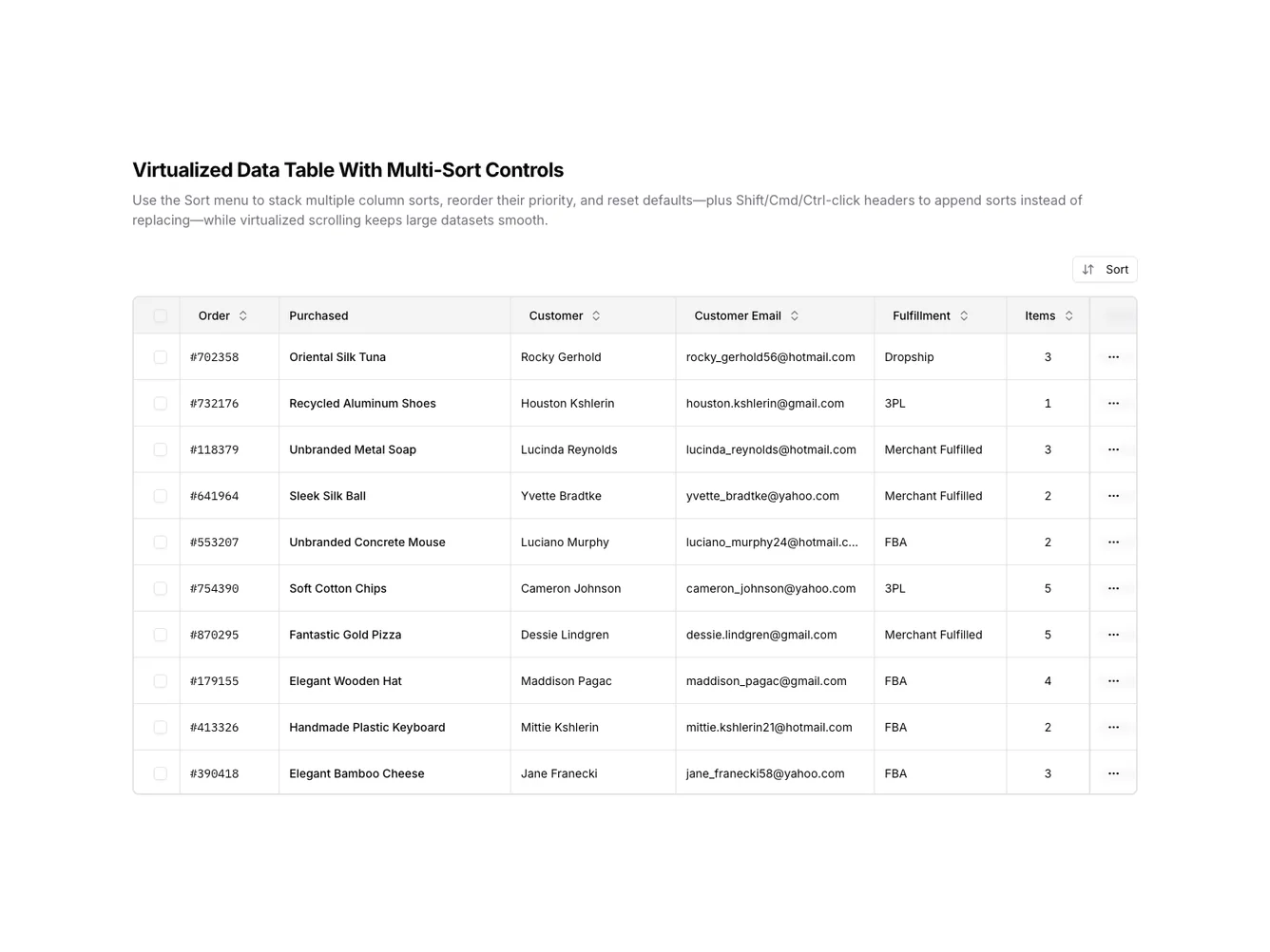Click the ellipsis on the Recycled Aluminum Shoes row
The height and width of the screenshot is (952, 1270).
tap(1112, 403)
